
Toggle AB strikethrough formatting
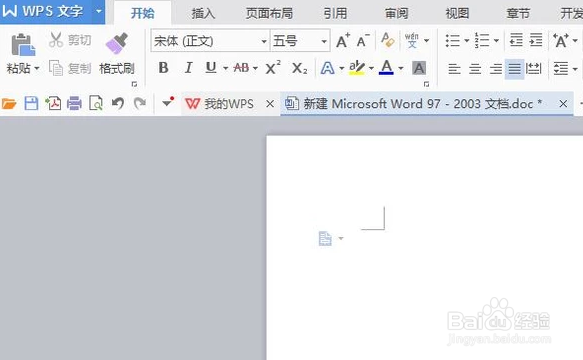click(x=241, y=68)
